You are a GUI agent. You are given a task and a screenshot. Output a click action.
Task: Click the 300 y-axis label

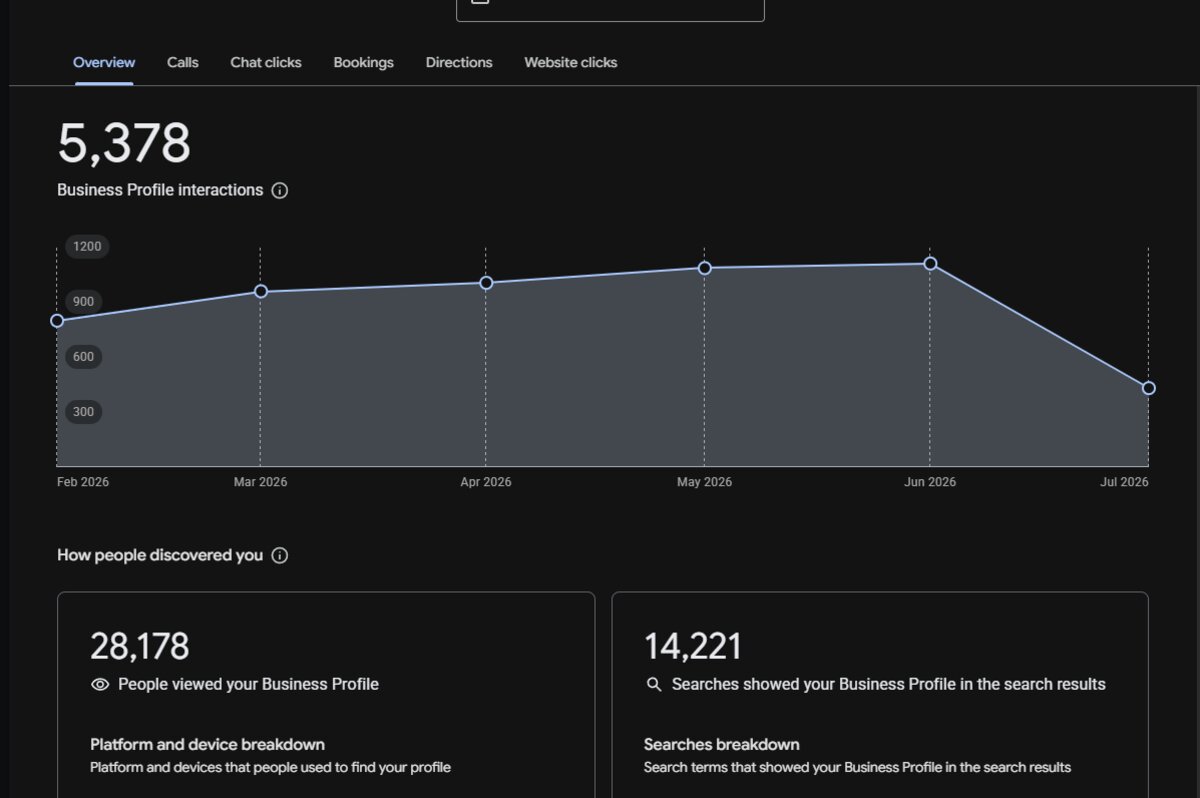click(83, 412)
